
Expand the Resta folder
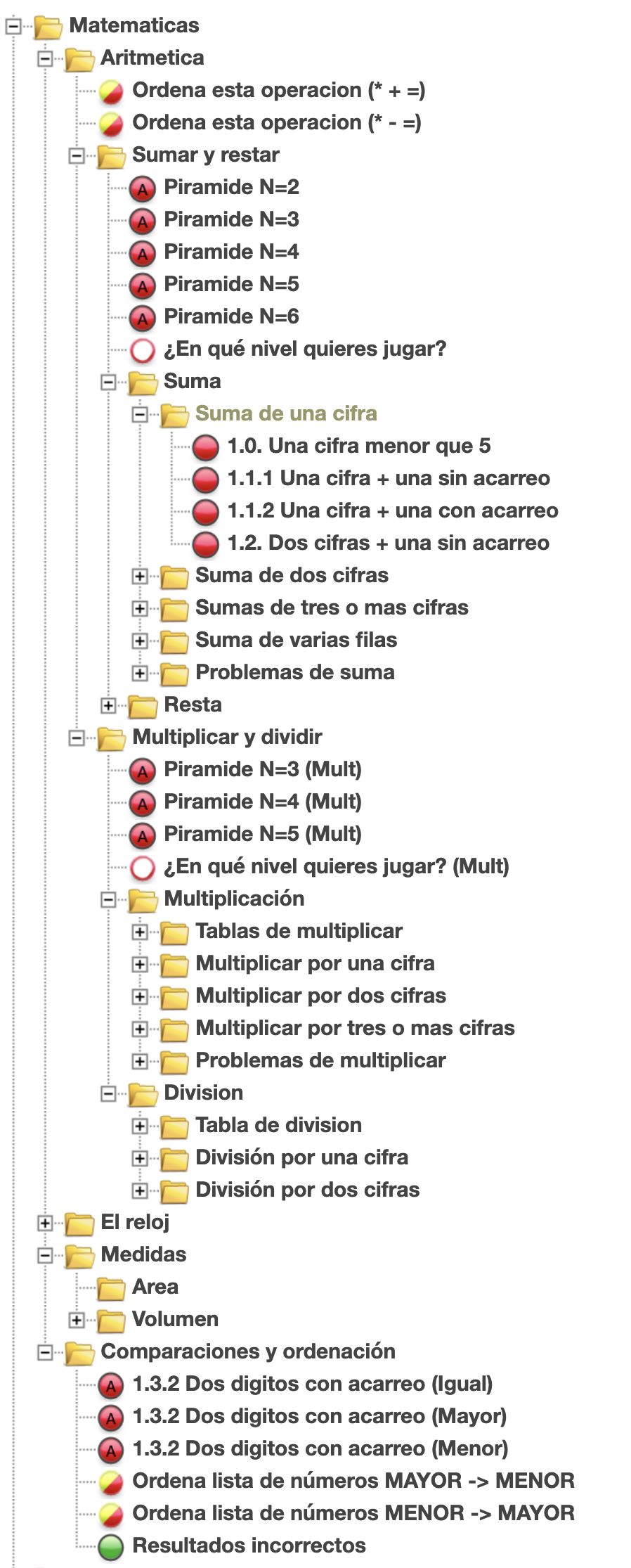[108, 705]
